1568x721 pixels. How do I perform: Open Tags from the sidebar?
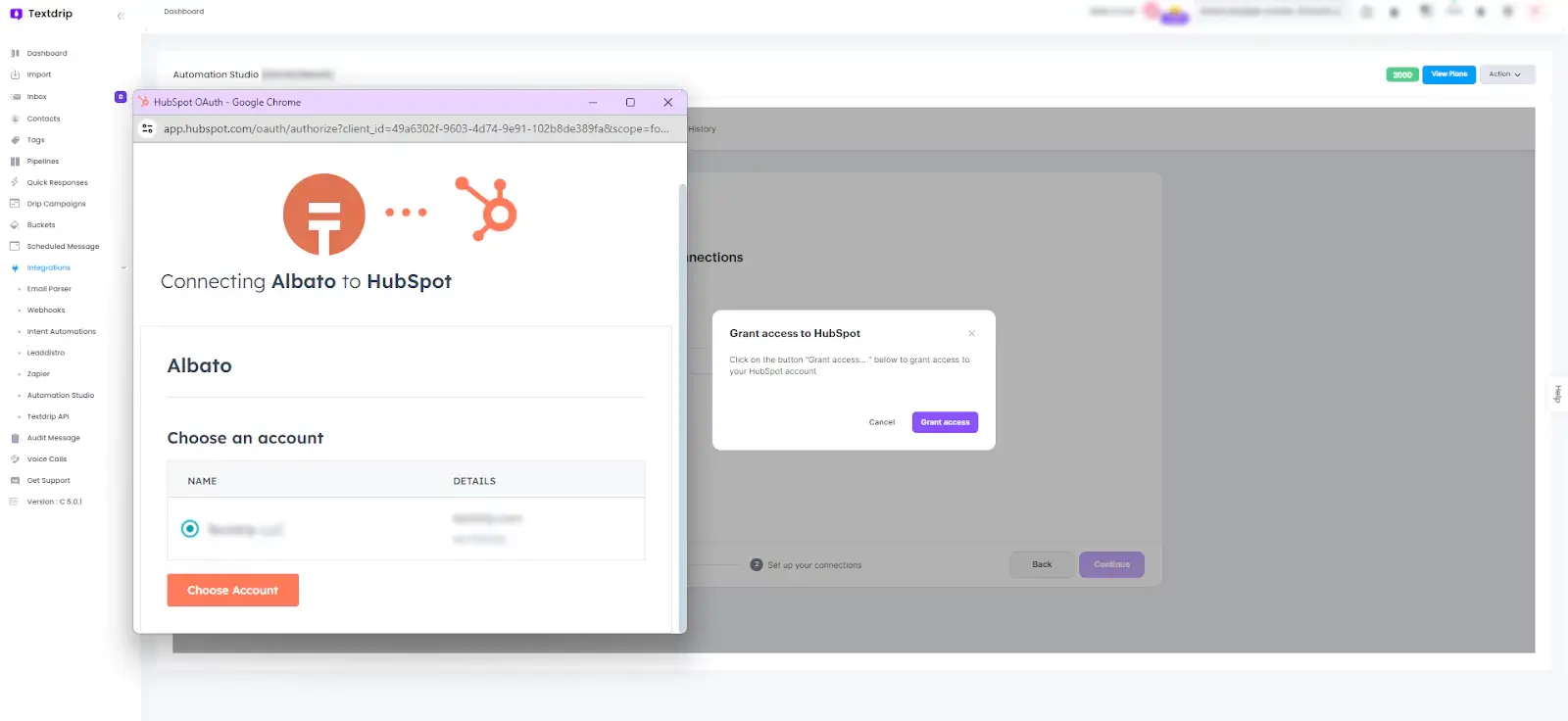35,140
